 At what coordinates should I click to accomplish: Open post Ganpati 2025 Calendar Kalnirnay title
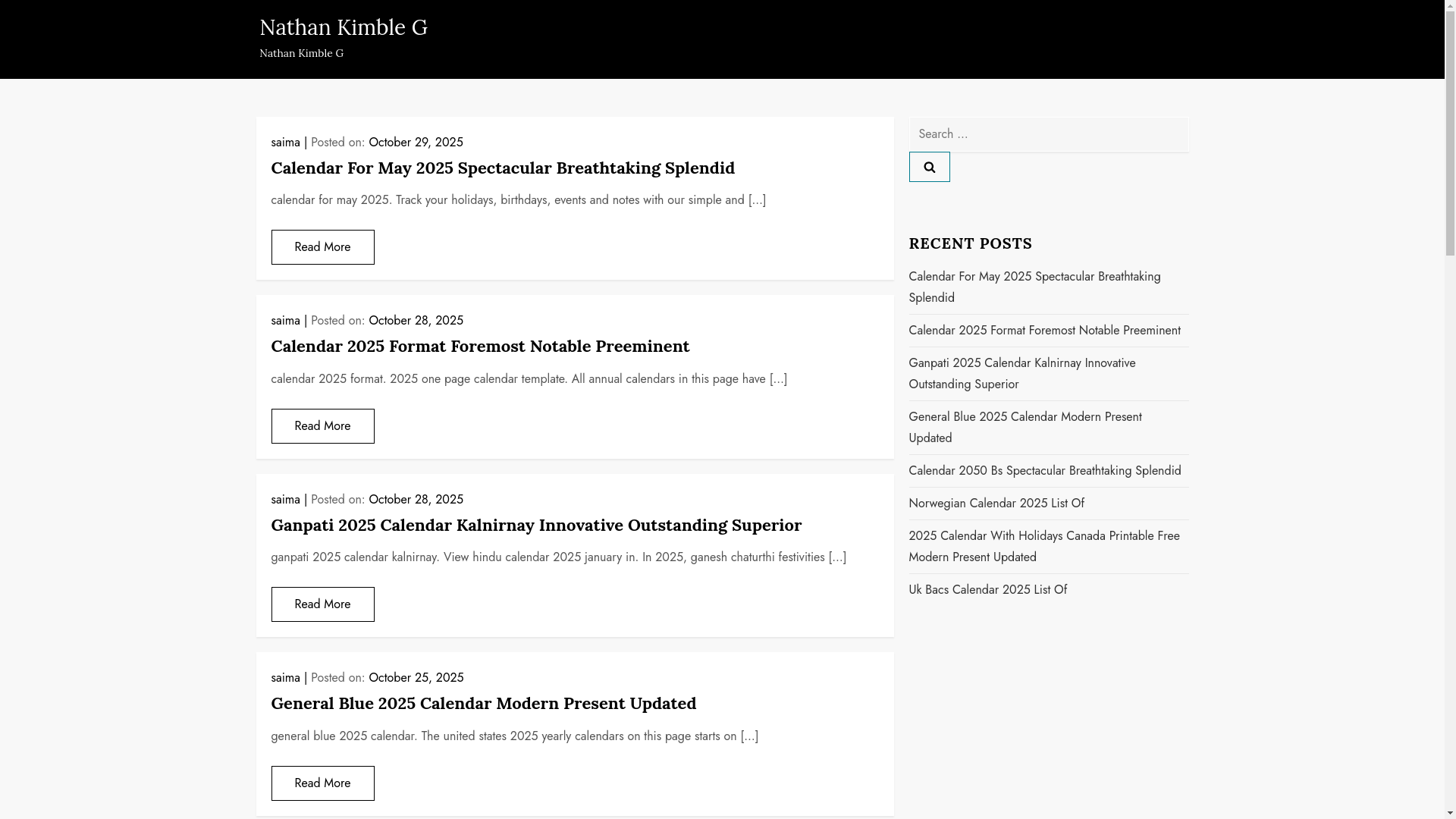pyautogui.click(x=536, y=525)
